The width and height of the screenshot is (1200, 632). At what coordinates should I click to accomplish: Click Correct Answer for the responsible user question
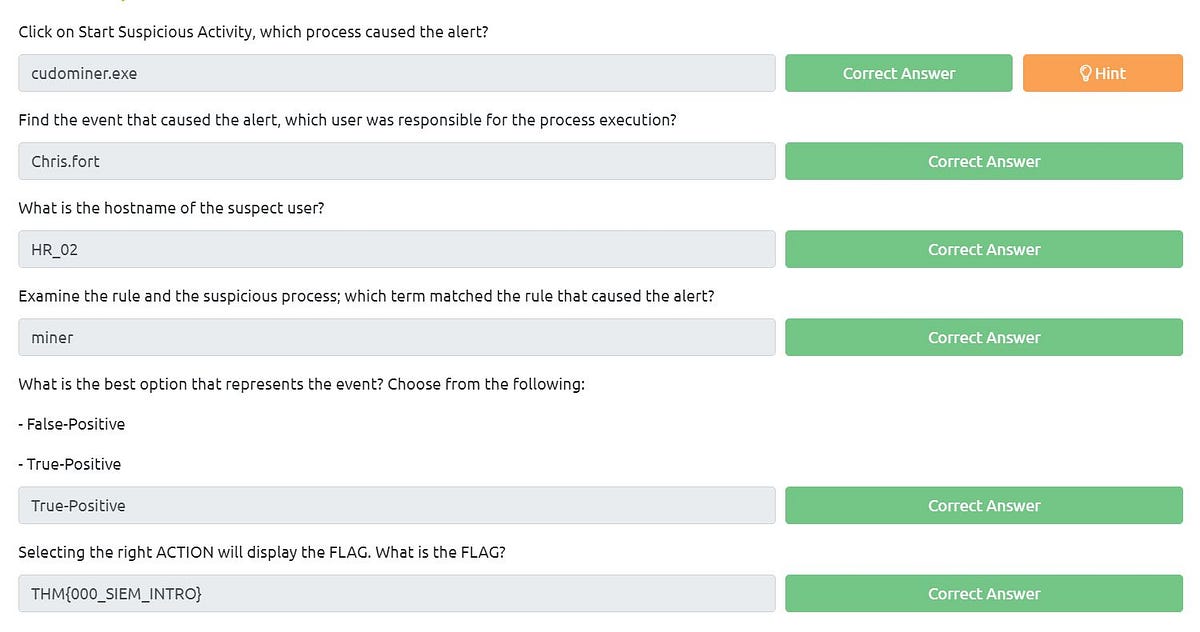(983, 161)
